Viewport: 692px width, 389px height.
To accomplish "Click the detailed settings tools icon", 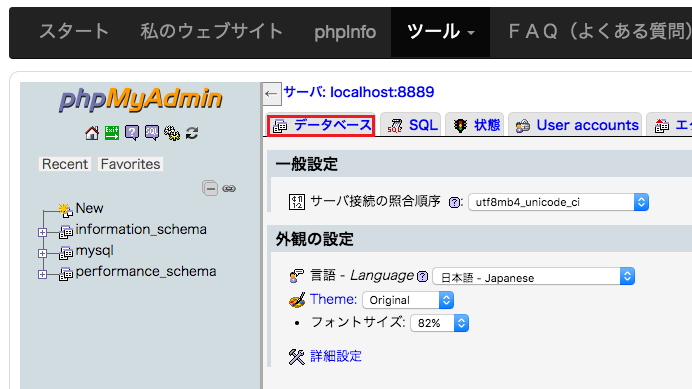I will point(297,357).
